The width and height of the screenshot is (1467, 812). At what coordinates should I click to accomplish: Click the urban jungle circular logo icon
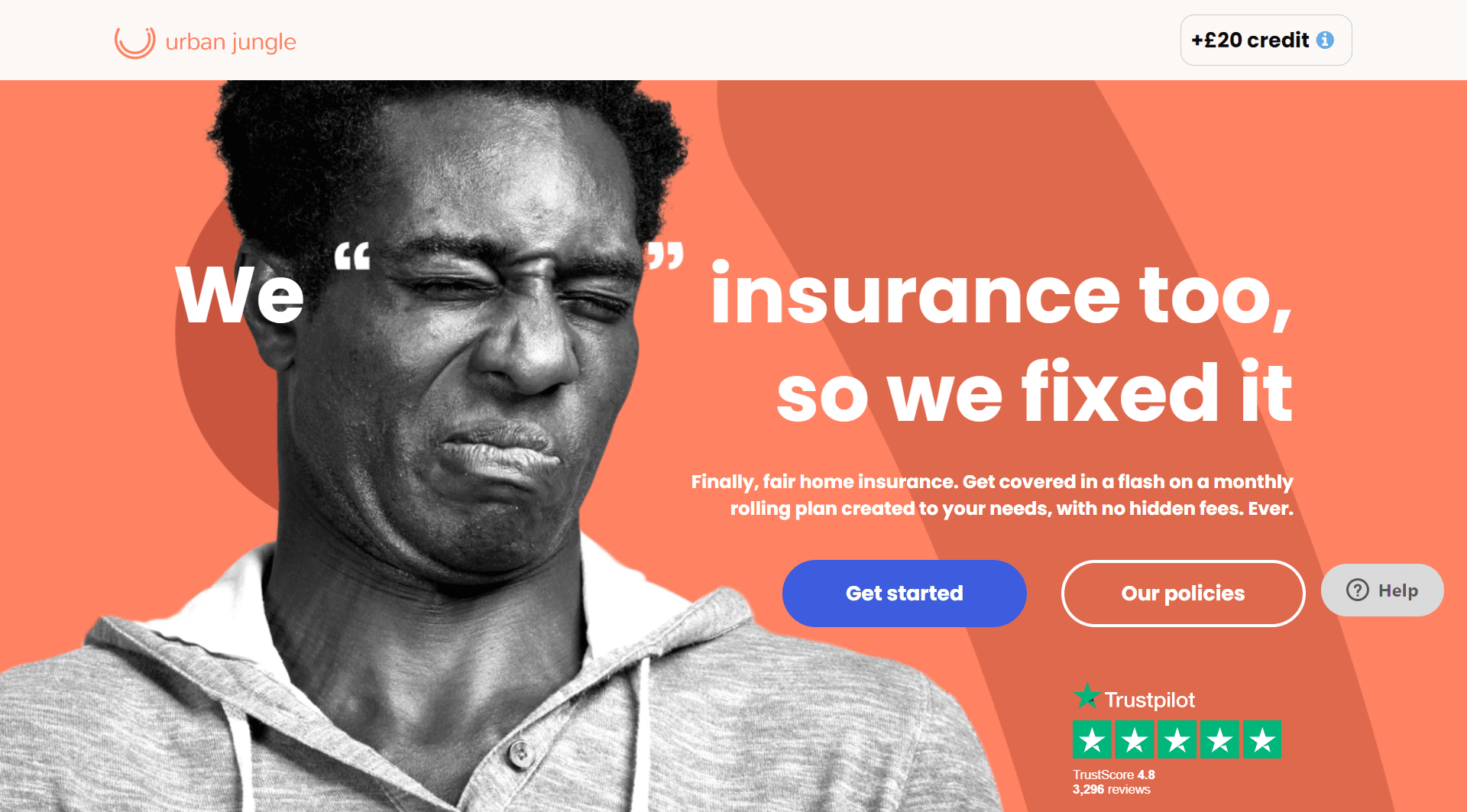pyautogui.click(x=134, y=41)
